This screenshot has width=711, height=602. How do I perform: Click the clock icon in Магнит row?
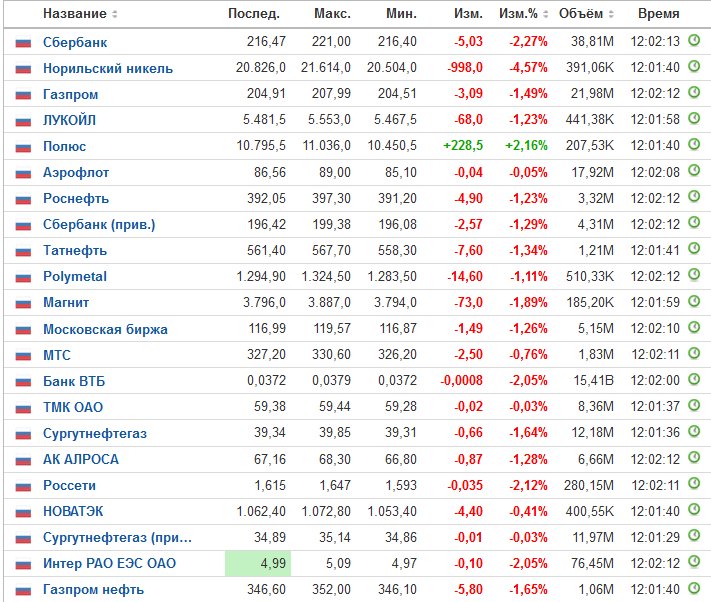tap(694, 301)
